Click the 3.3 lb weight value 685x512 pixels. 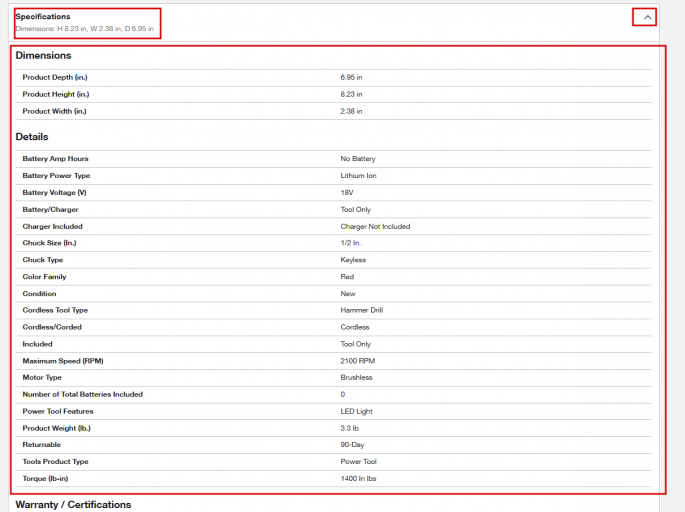tap(349, 429)
